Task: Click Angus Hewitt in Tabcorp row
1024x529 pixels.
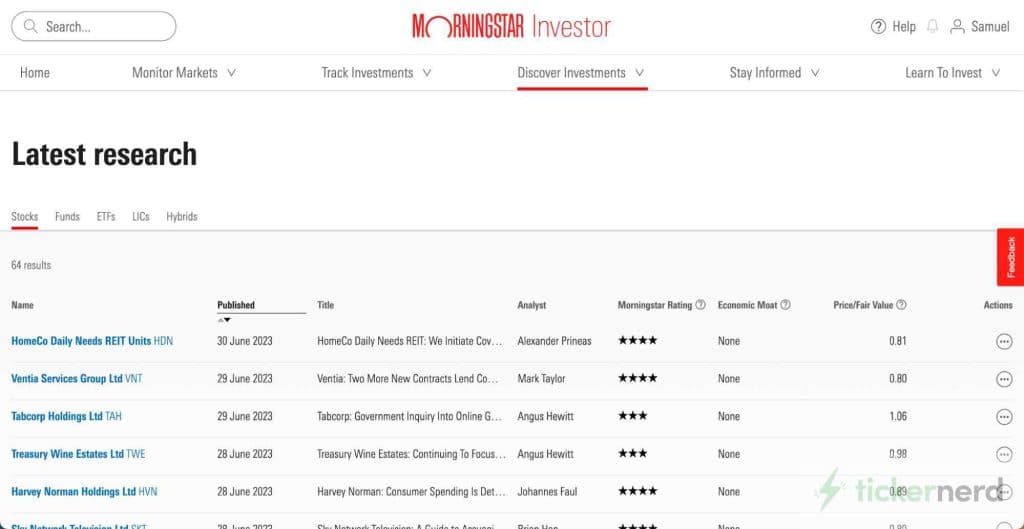Action: tap(545, 417)
